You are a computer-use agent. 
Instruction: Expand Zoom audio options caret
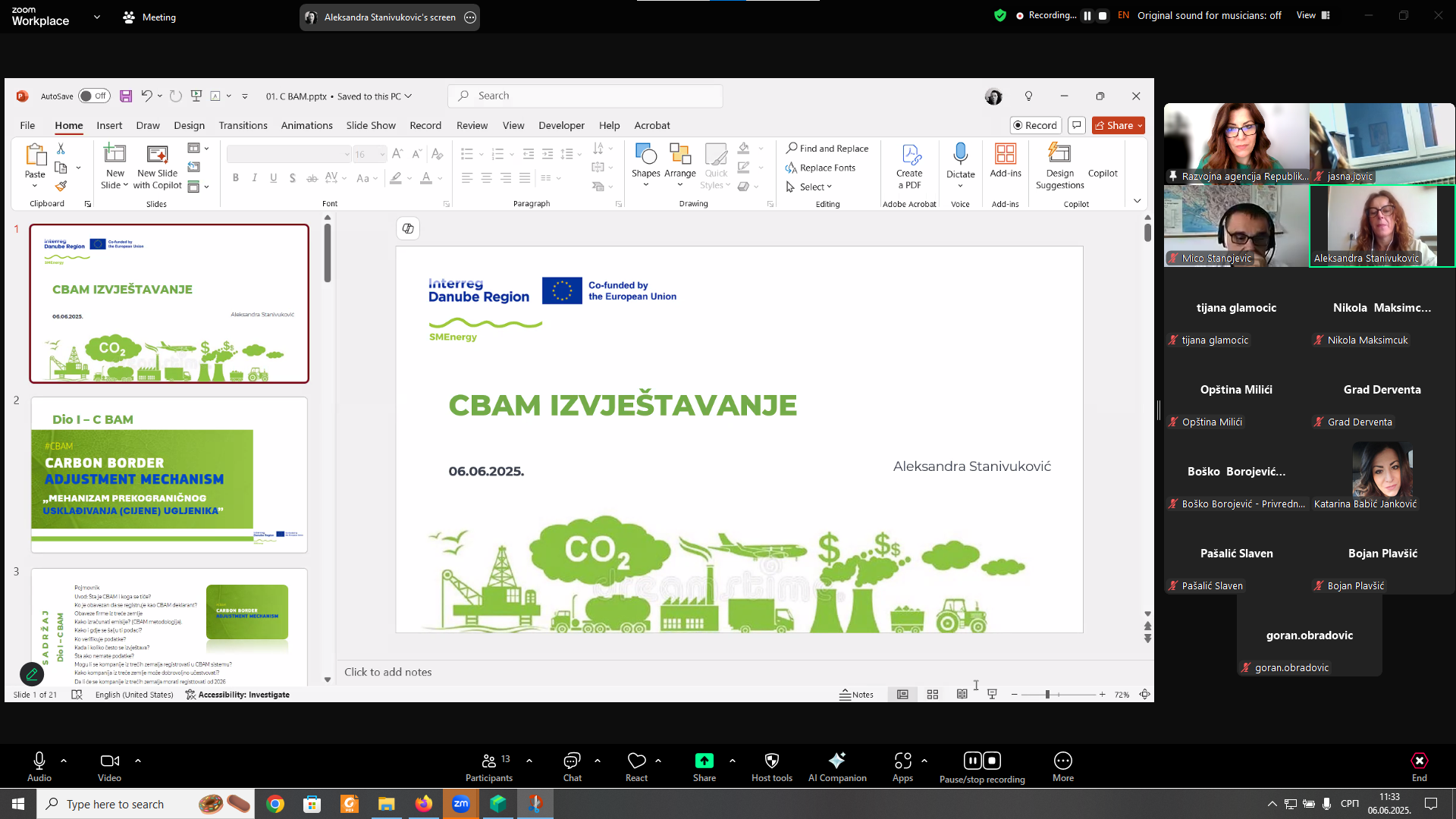coord(64,760)
